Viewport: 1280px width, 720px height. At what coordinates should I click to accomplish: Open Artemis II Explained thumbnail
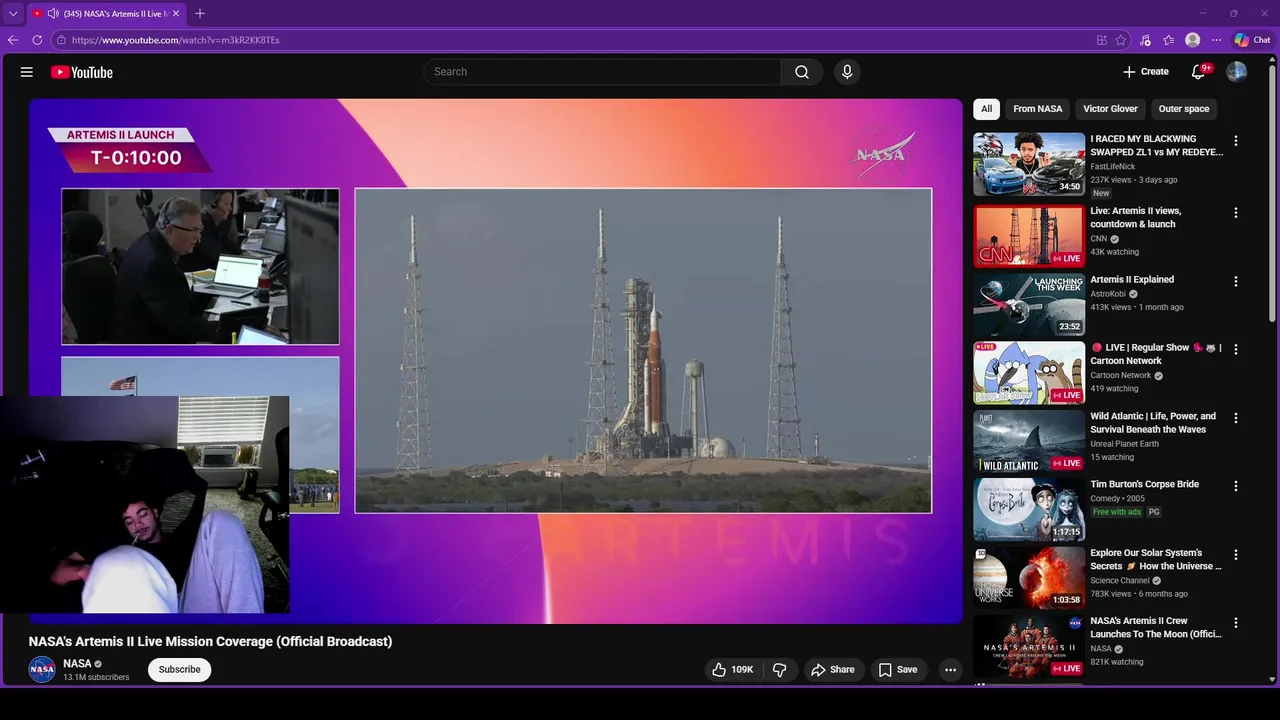[x=1029, y=305]
